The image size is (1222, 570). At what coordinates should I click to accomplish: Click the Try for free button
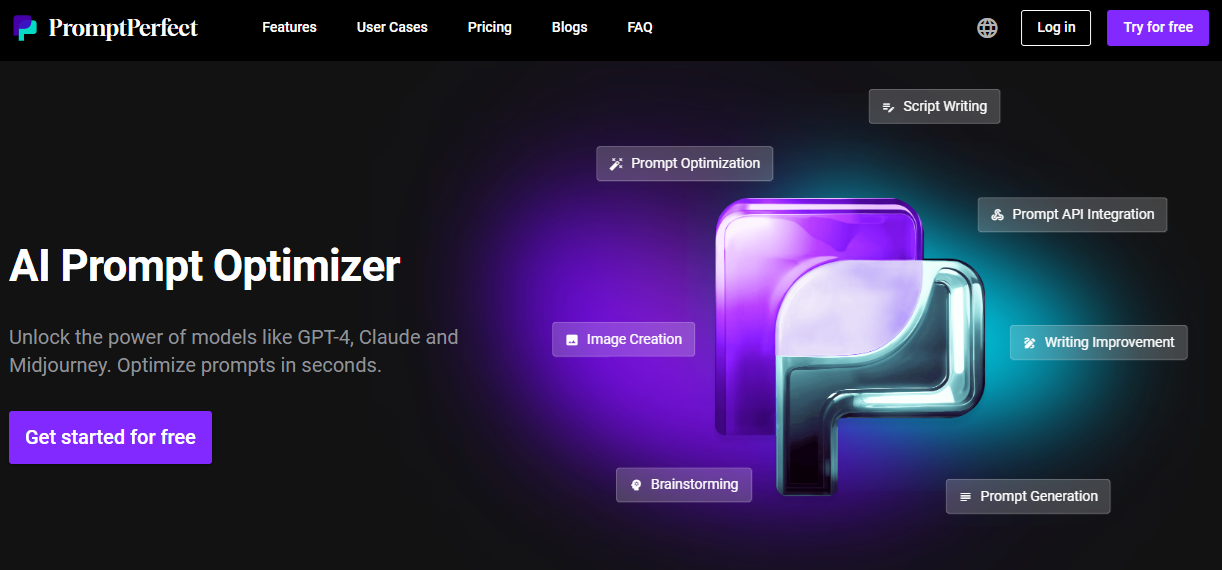(x=1157, y=28)
